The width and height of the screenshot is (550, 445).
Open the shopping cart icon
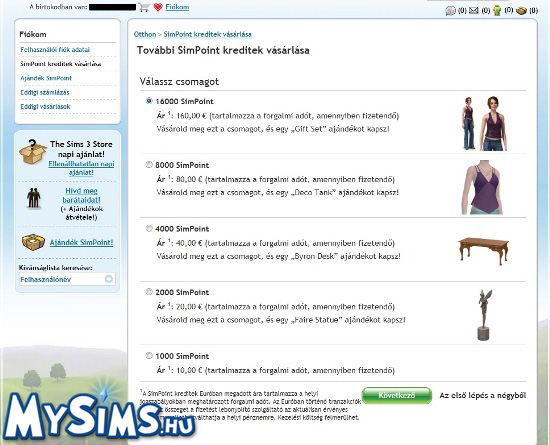click(144, 7)
